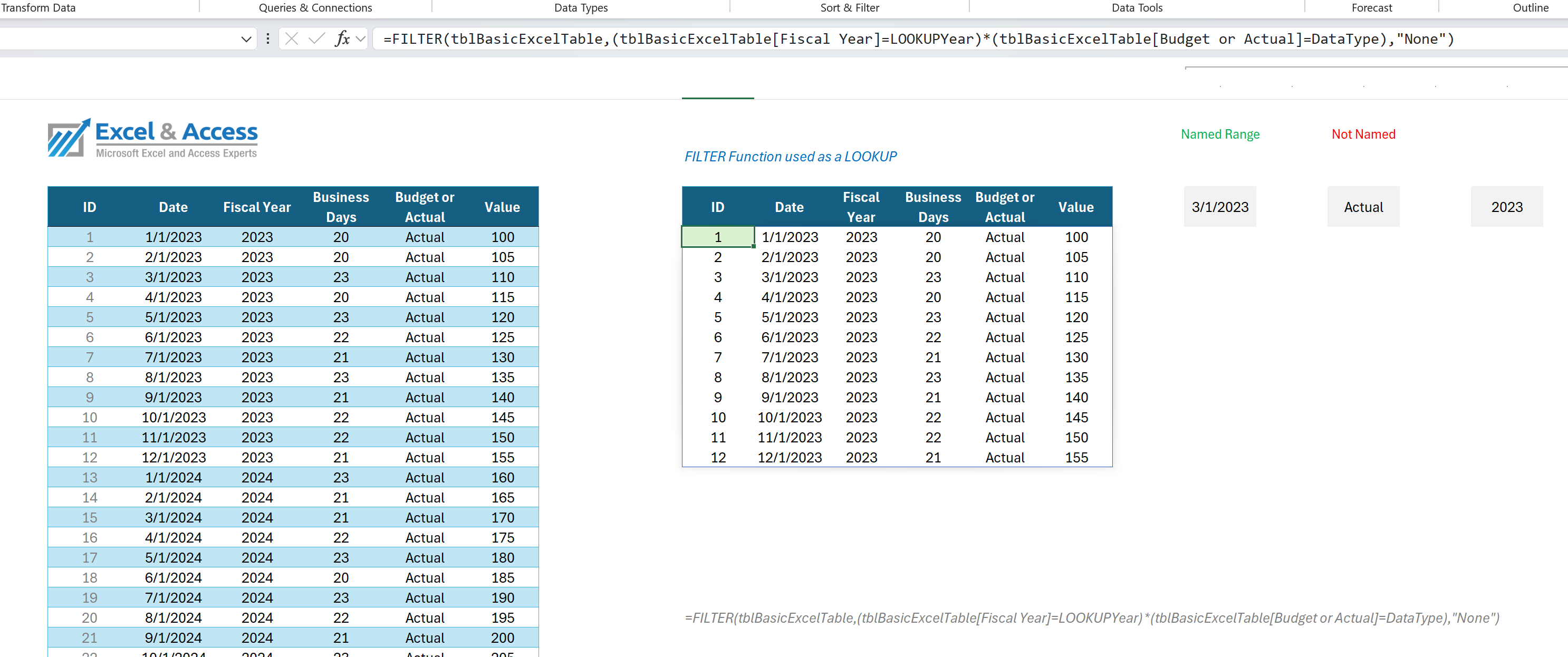Click the Budget or Actual header in the left table
Viewport: 1568px width, 657px height.
(x=425, y=207)
